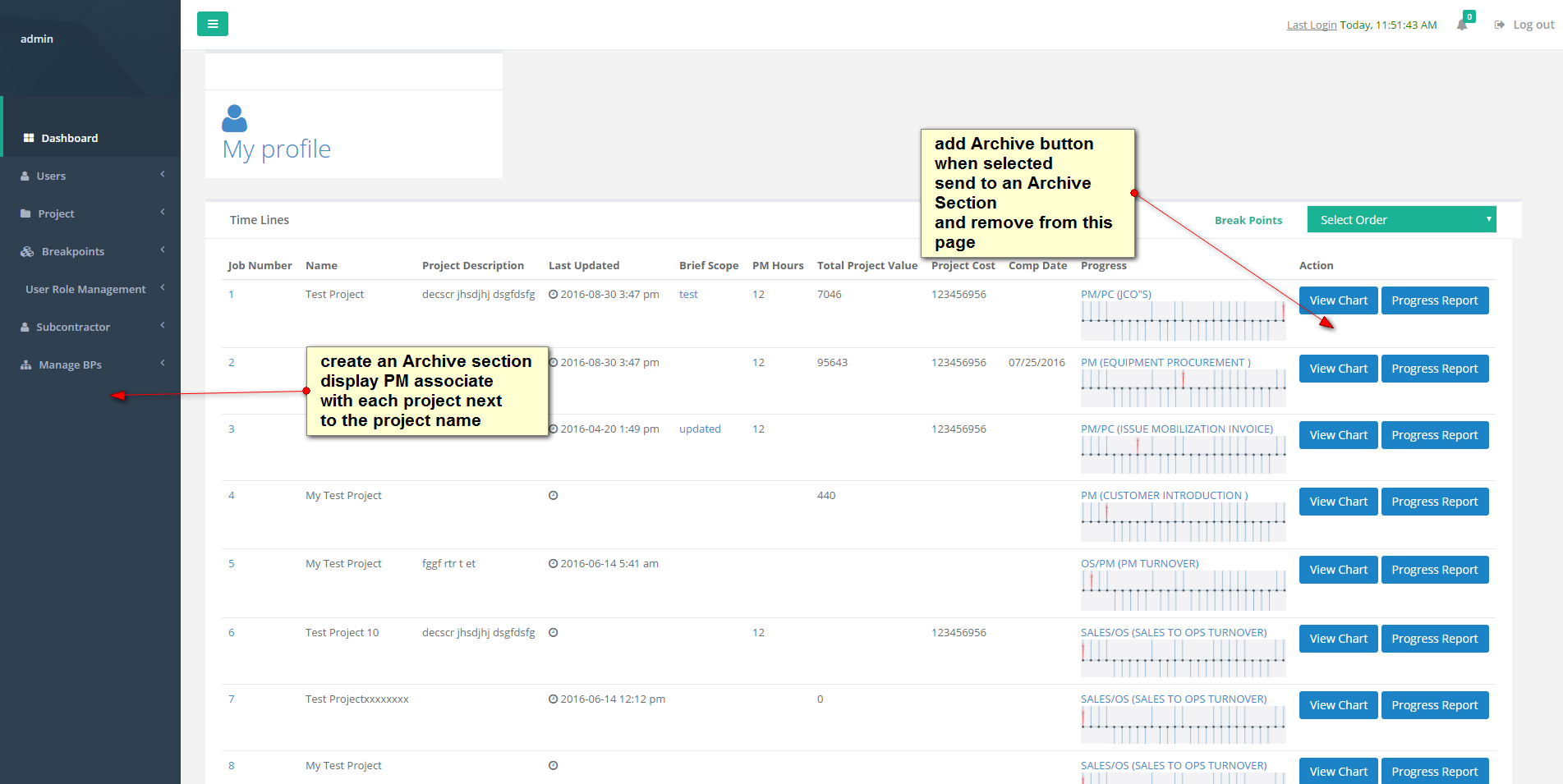Open the Select Order dropdown
The image size is (1563, 784).
pos(1401,219)
